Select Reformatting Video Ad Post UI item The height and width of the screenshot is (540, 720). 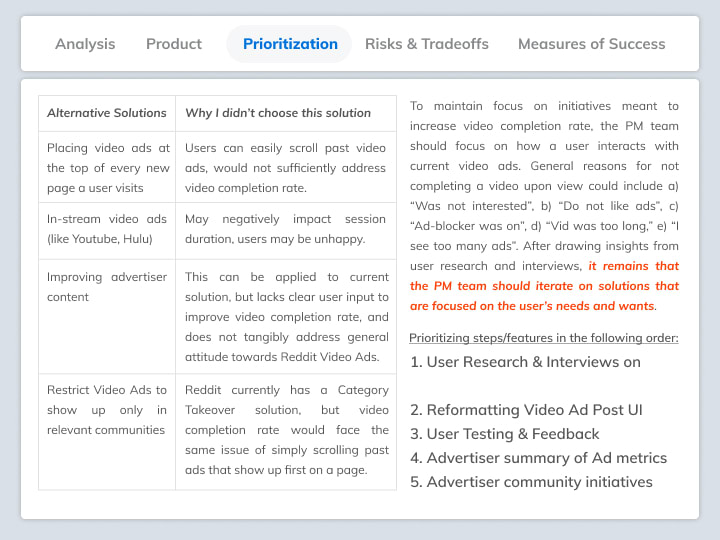[526, 410]
